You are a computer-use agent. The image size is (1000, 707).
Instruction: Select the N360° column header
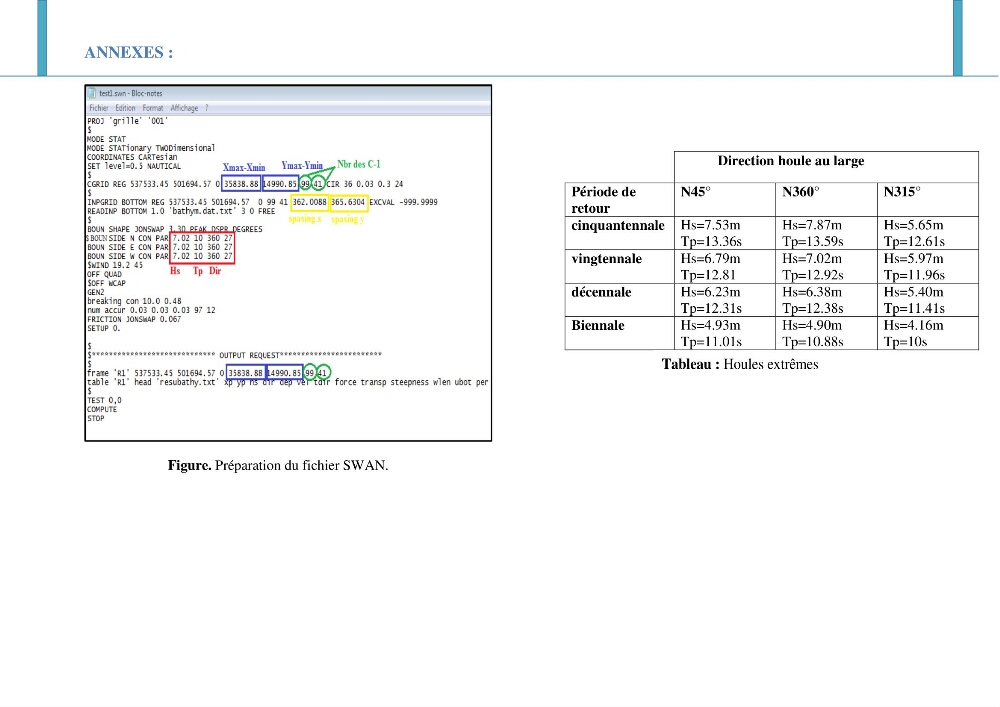coord(827,200)
